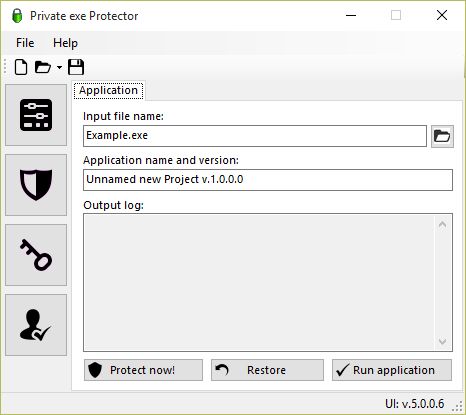Switch to the Application tab
466x415 pixels.
click(x=108, y=90)
